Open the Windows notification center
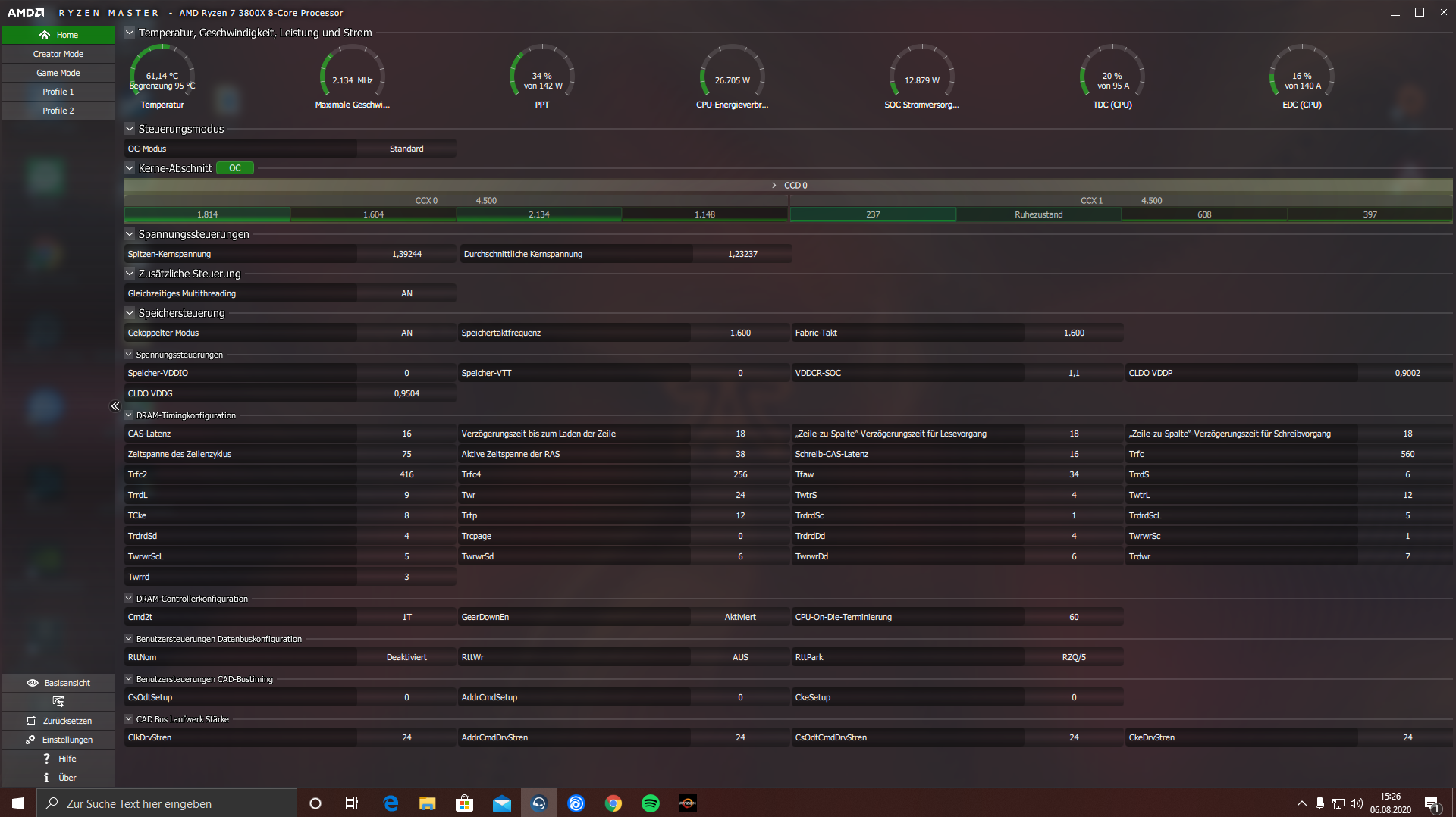This screenshot has height=817, width=1456. [x=1432, y=803]
